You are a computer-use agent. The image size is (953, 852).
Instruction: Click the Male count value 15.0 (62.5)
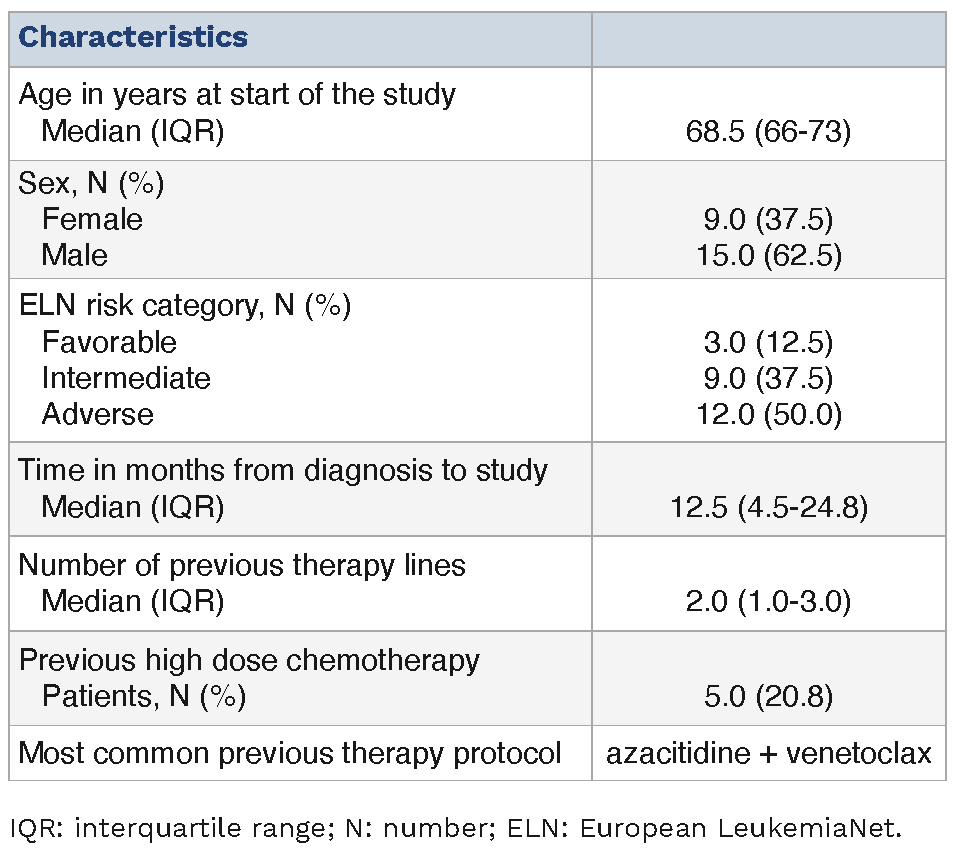[768, 255]
